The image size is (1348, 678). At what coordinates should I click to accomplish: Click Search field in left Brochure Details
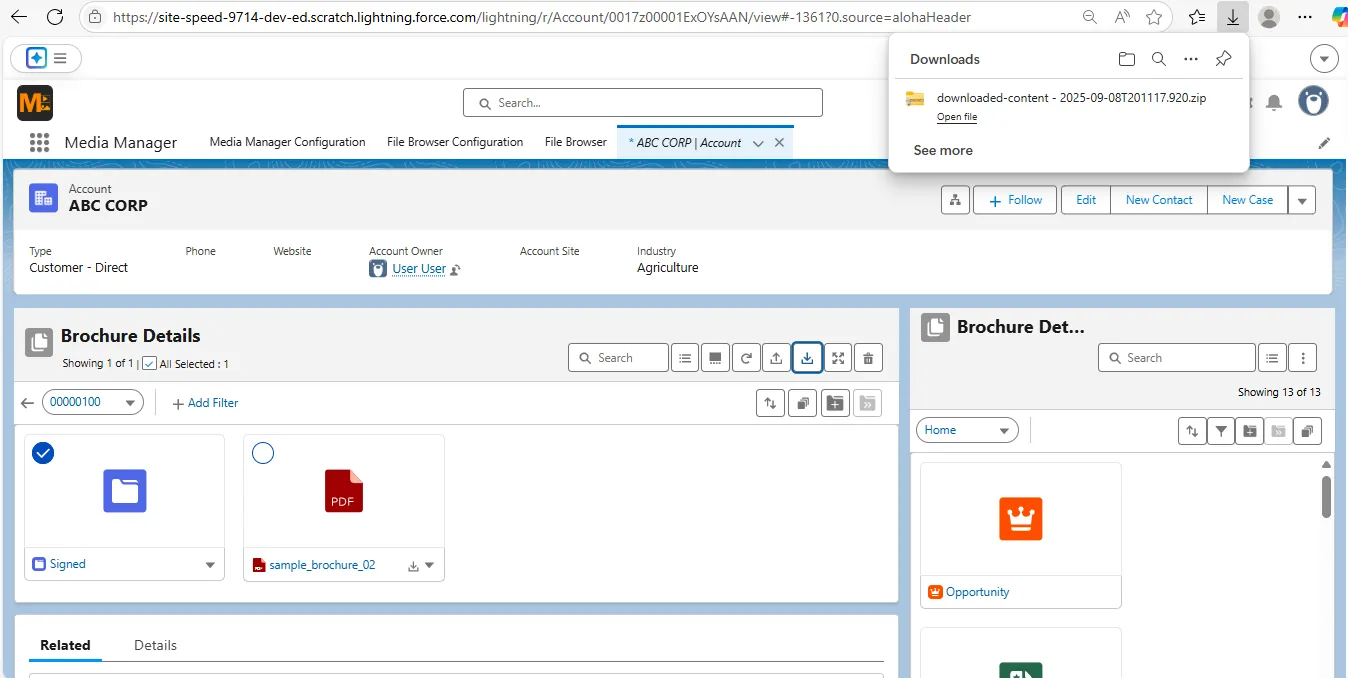tap(618, 358)
